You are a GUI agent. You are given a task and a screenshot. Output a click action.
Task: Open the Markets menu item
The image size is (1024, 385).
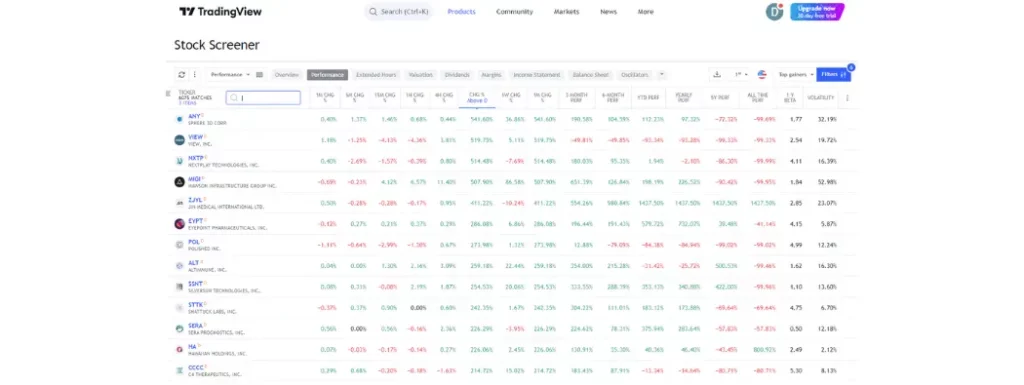566,12
